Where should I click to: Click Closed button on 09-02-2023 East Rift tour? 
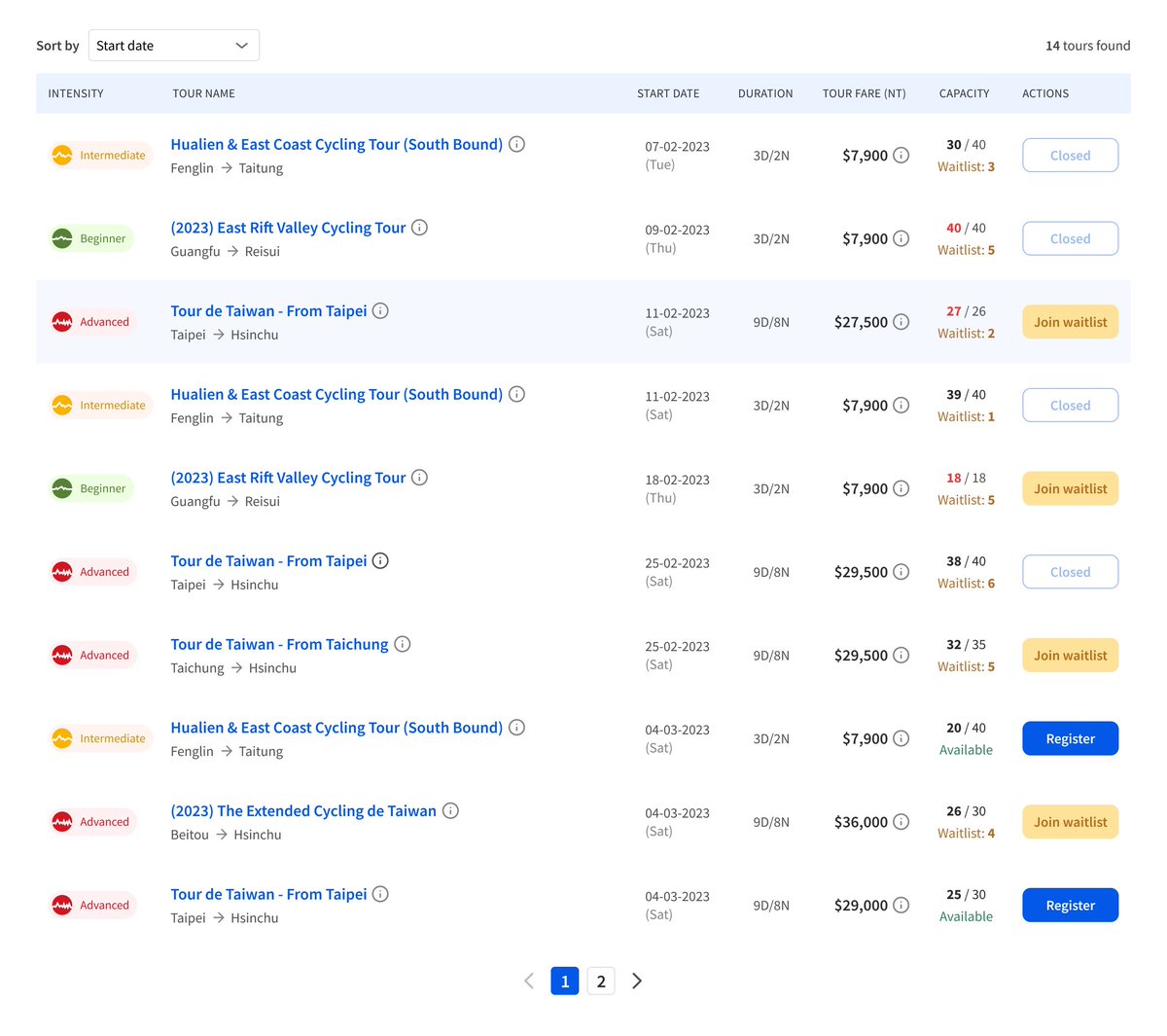tap(1071, 238)
